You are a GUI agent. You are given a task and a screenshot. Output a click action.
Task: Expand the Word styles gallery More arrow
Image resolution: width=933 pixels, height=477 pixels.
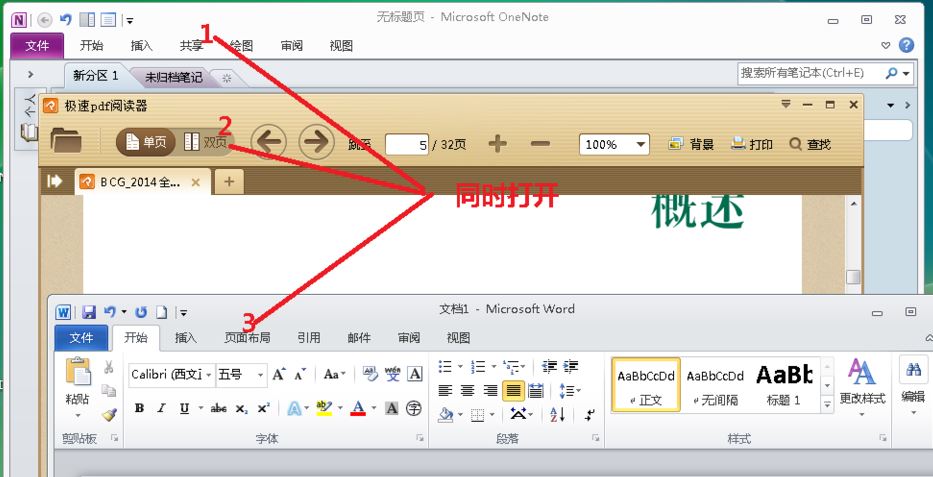click(x=827, y=405)
